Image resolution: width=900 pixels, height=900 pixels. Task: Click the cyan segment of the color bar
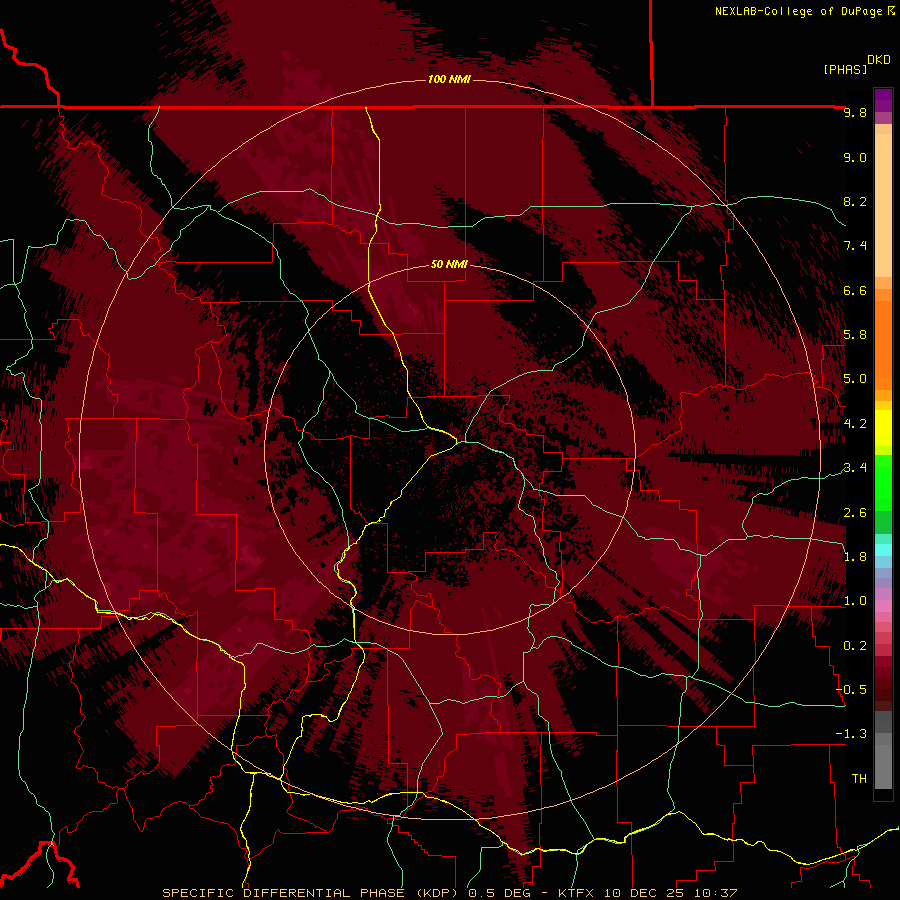883,549
